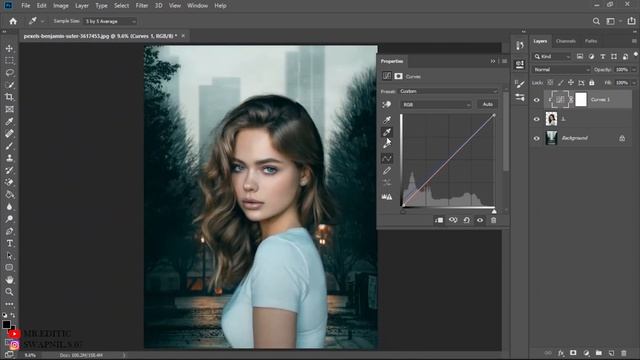Click the Auto button in Curves
Viewport: 640px width, 360px height.
click(487, 104)
